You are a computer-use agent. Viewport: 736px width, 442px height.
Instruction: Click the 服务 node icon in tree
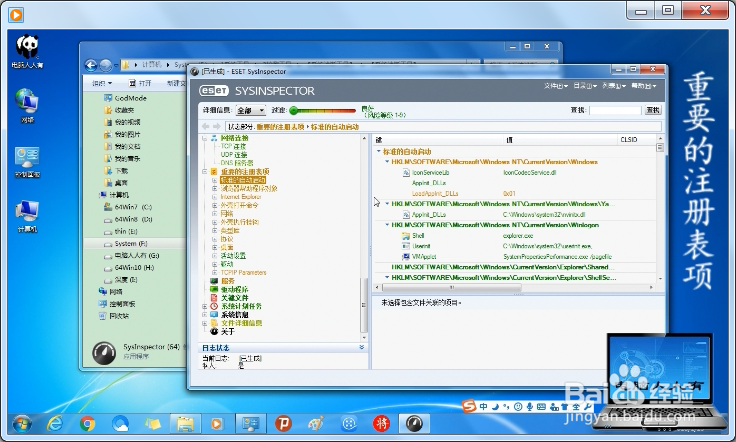coord(214,281)
